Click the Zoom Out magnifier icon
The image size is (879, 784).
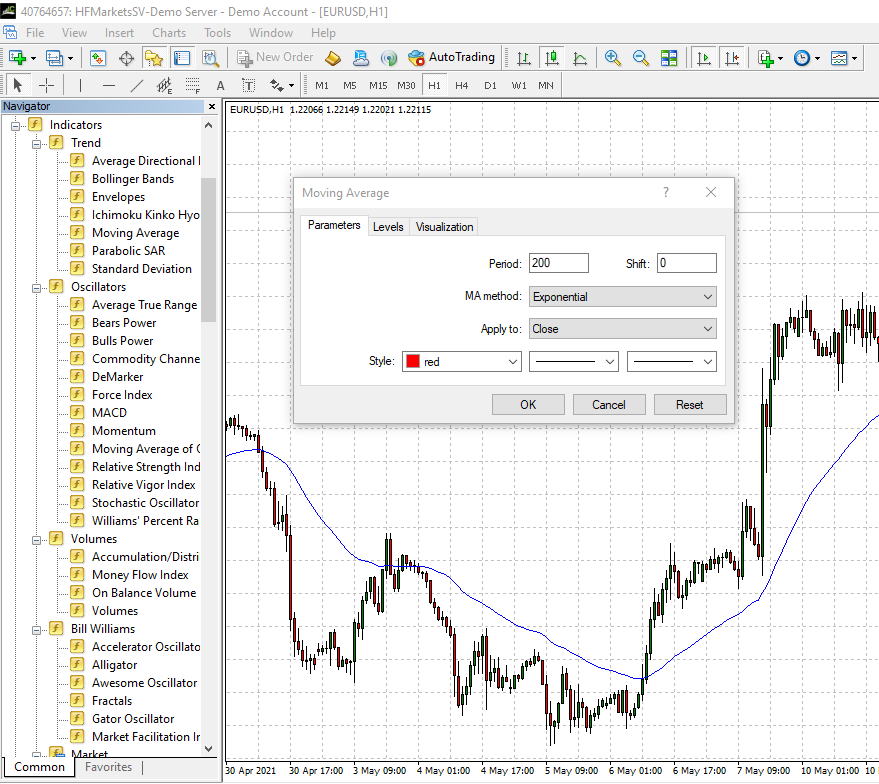point(640,58)
